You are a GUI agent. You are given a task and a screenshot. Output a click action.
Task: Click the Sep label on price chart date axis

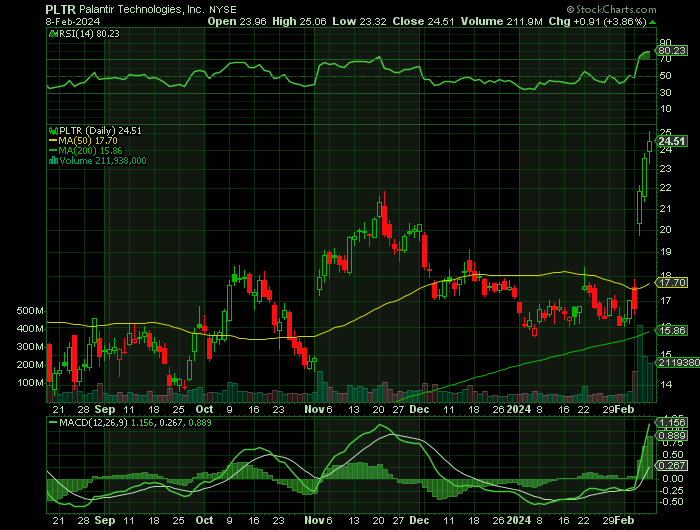(x=105, y=409)
